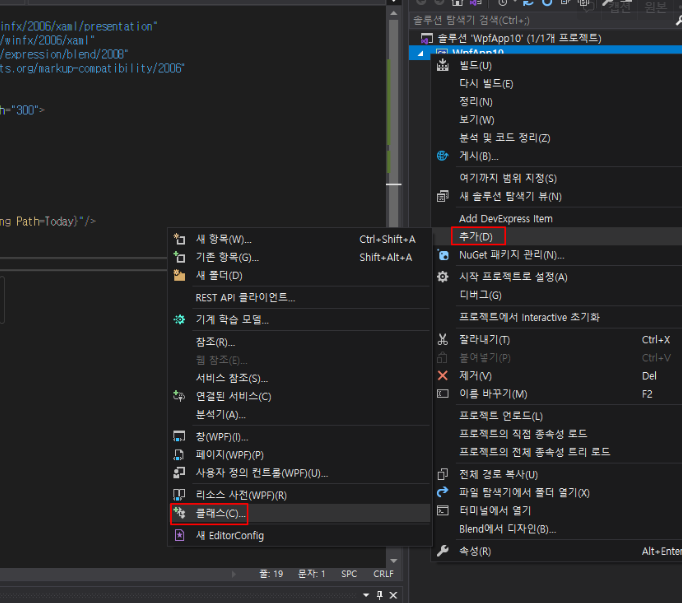682x603 pixels.
Task: Select 여기까지 범위 지정(S)
Action: (x=508, y=178)
